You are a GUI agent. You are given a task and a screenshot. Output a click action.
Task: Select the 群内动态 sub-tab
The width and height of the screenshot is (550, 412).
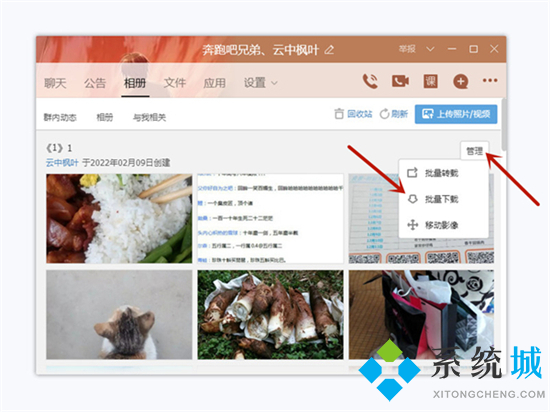click(60, 117)
